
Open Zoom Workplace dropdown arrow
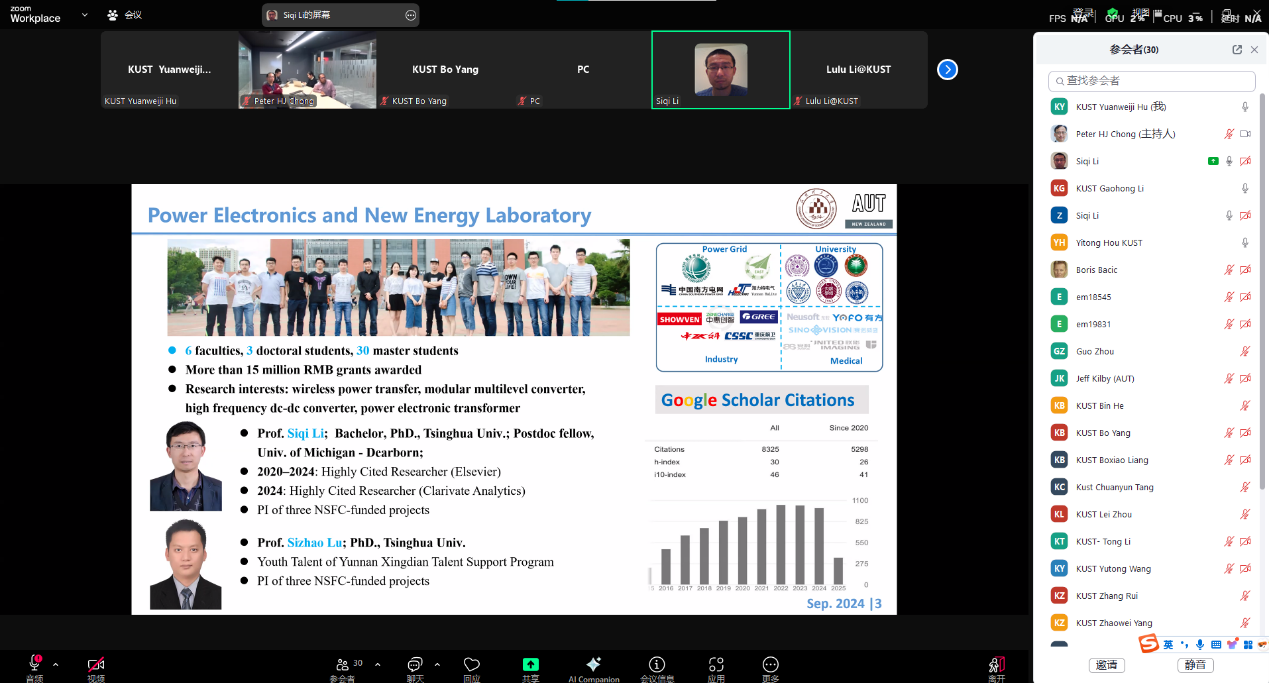pyautogui.click(x=84, y=15)
